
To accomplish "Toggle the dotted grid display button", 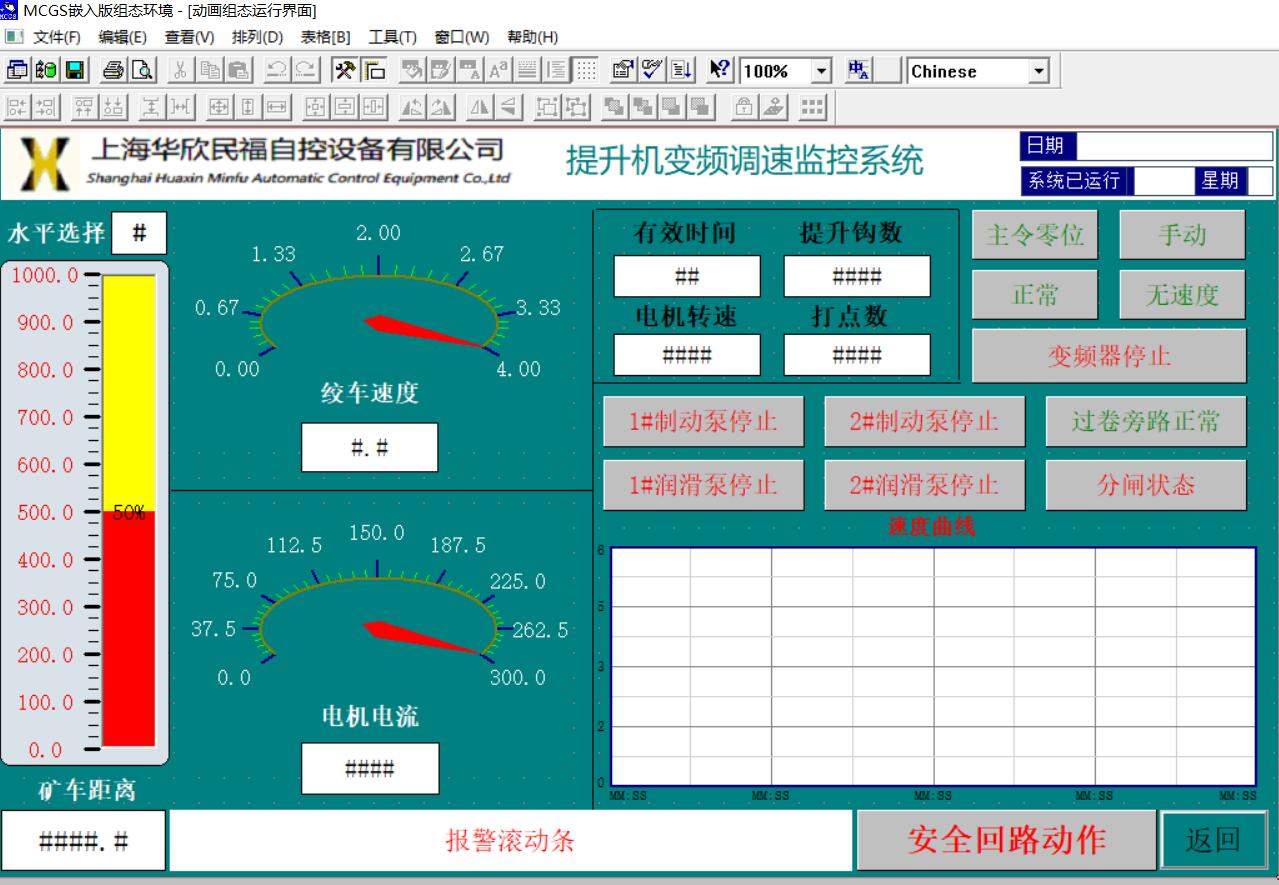I will (x=586, y=71).
